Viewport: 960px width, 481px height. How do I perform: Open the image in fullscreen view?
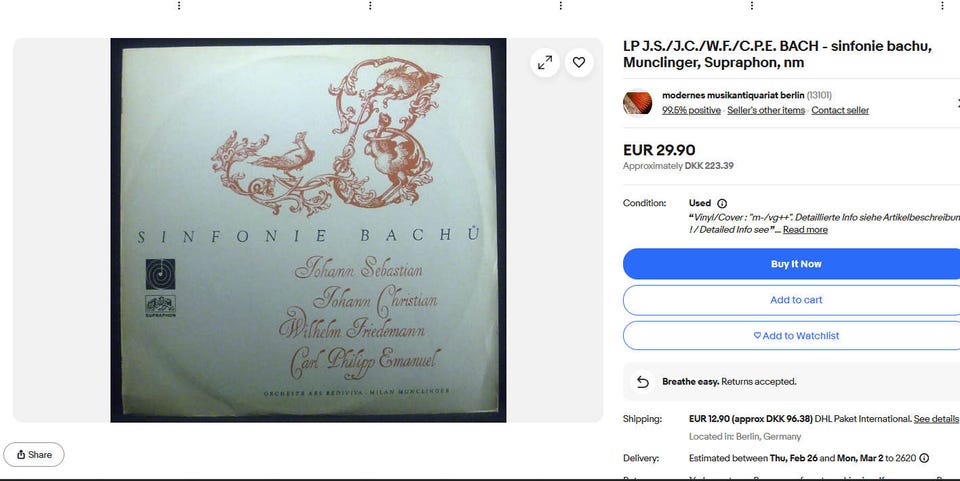coord(545,62)
